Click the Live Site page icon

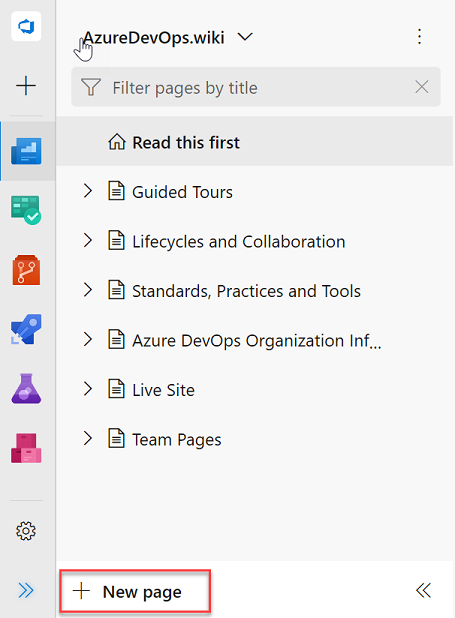[116, 389]
